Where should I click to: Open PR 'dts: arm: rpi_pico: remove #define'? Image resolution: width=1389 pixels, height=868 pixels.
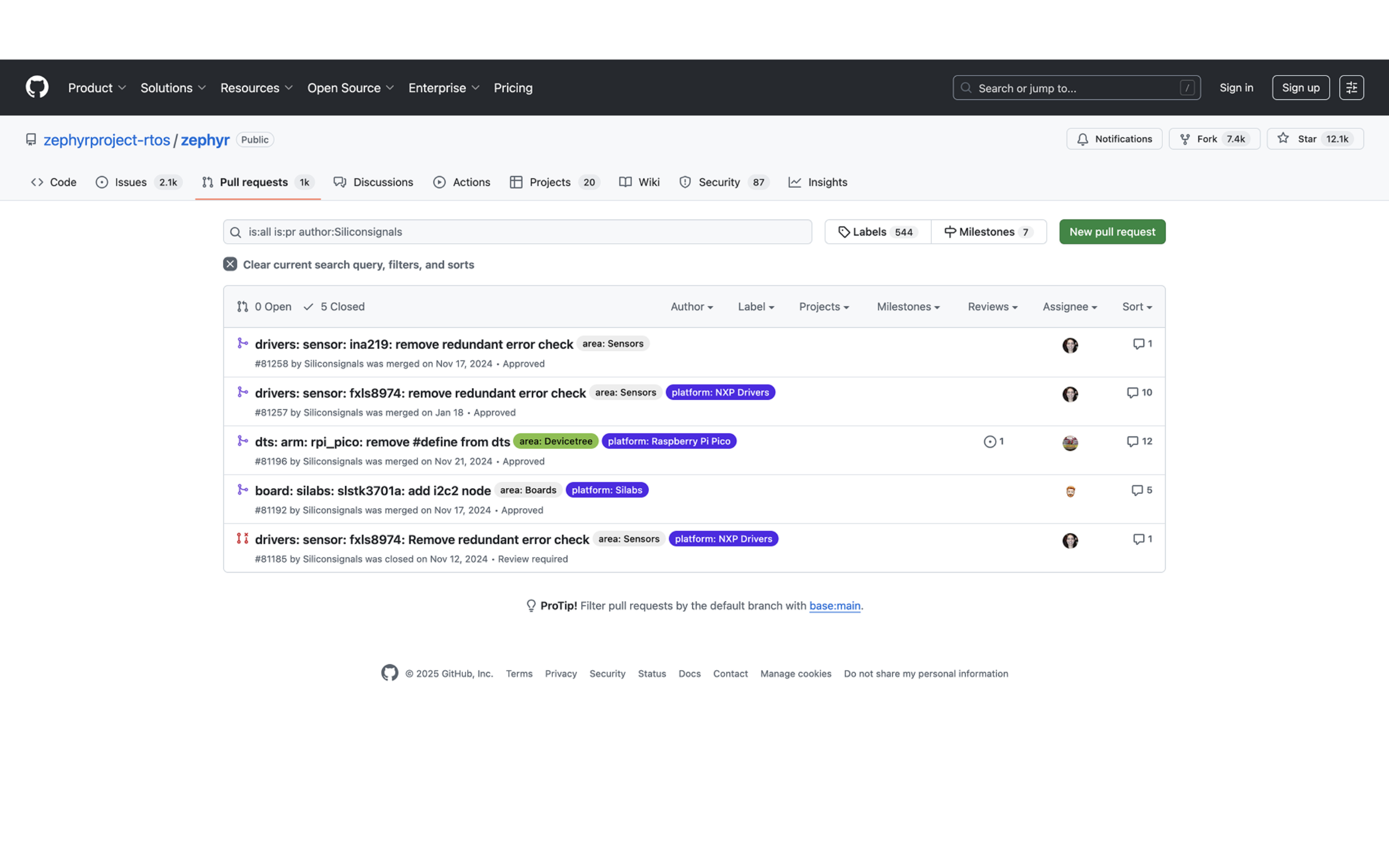pos(382,441)
